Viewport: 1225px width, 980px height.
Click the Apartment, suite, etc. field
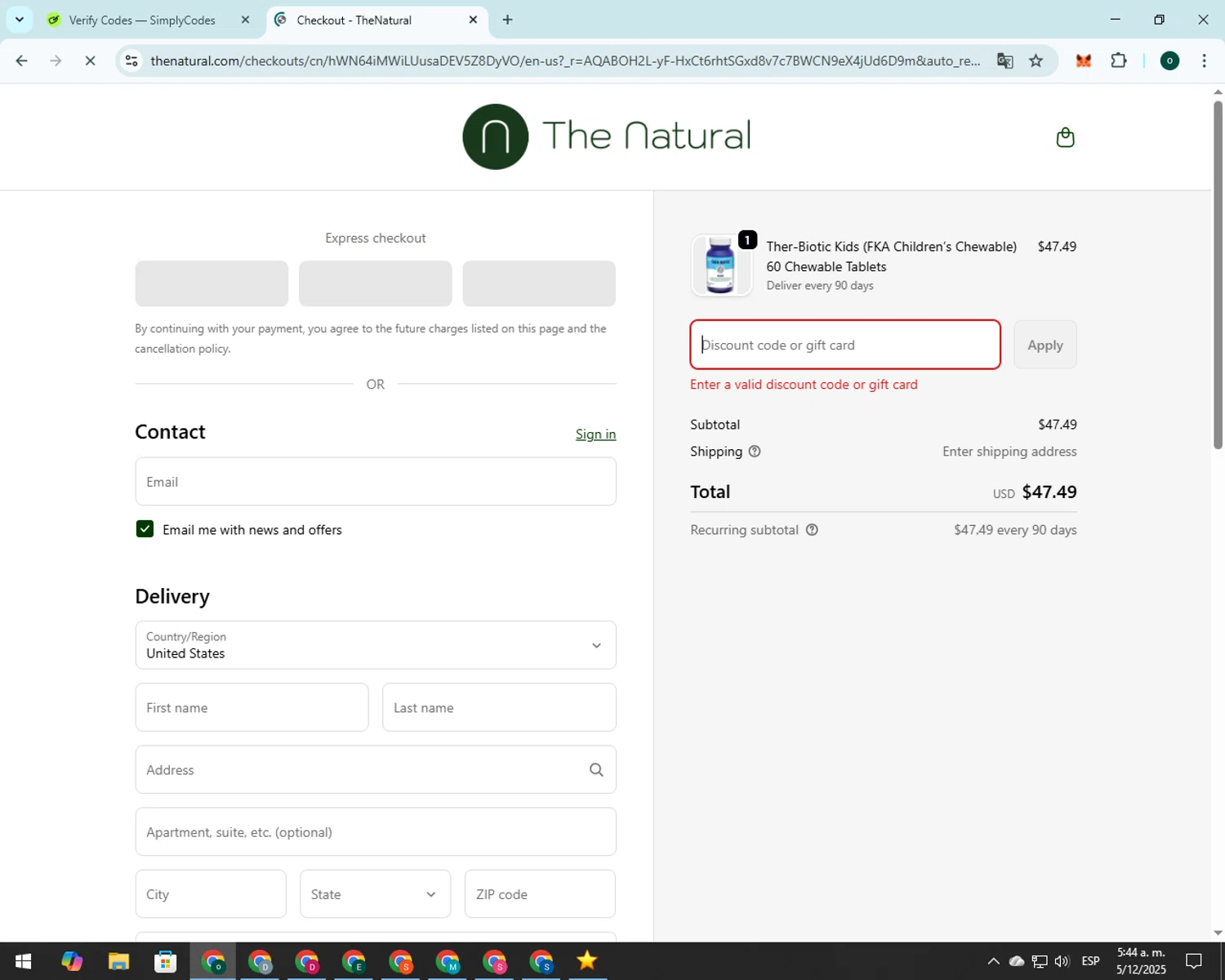[376, 831]
